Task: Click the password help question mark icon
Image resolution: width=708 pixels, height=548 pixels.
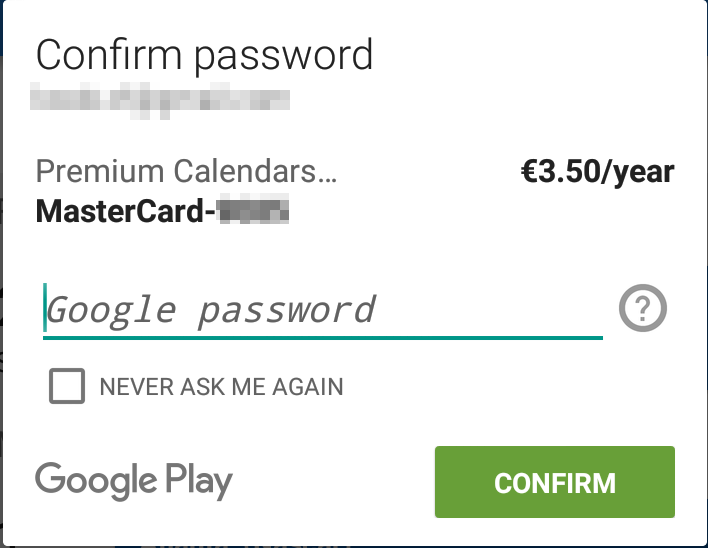Action: click(643, 310)
